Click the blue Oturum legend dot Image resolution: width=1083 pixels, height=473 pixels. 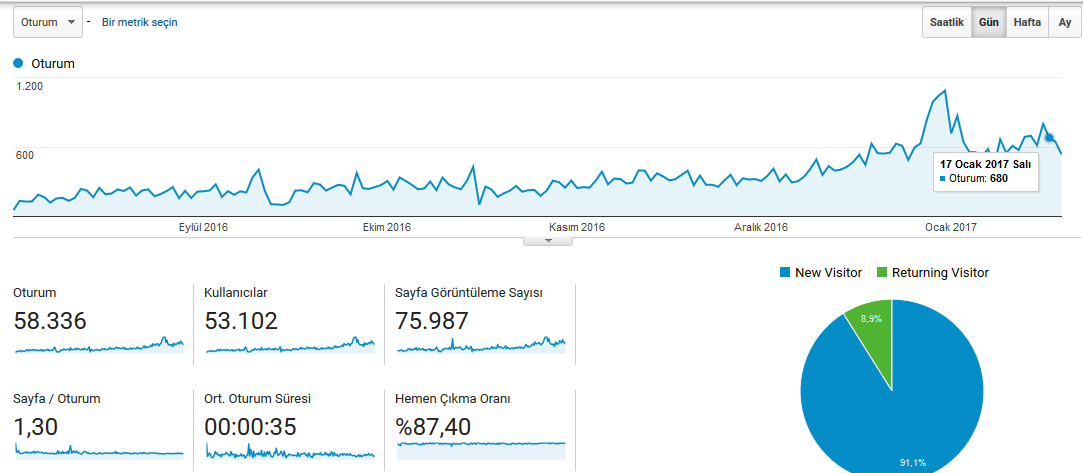click(19, 64)
